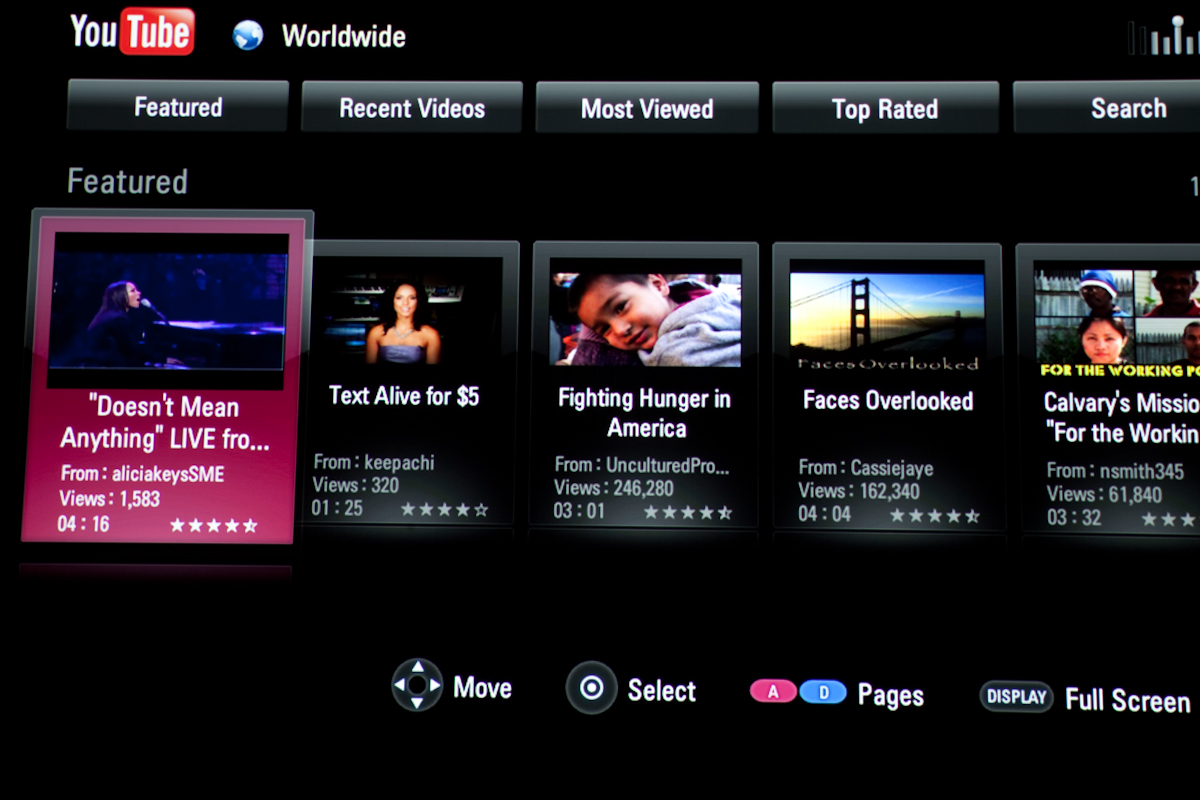Click star rating on aliciakeysSME card
1200x800 pixels.
(x=213, y=525)
